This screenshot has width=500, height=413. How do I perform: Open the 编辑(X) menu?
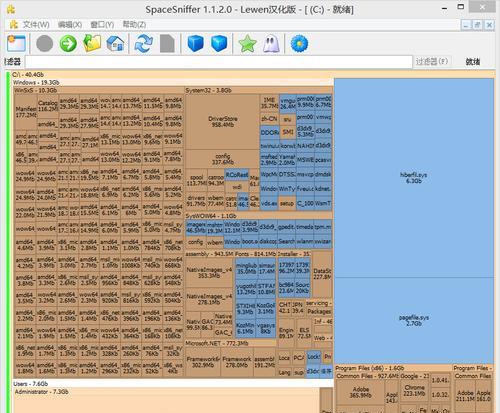(x=70, y=25)
